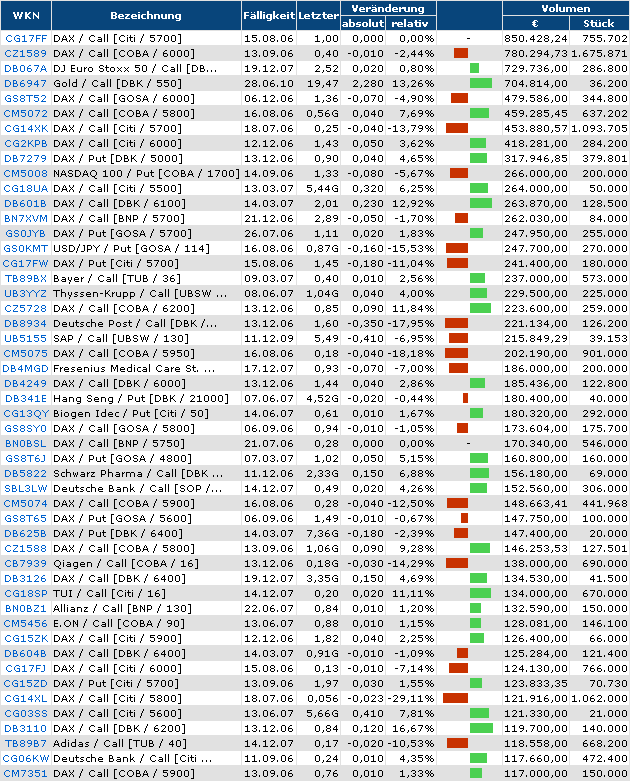Click the CM5008 NASDAQ put link
The image size is (630, 781).
point(25,173)
